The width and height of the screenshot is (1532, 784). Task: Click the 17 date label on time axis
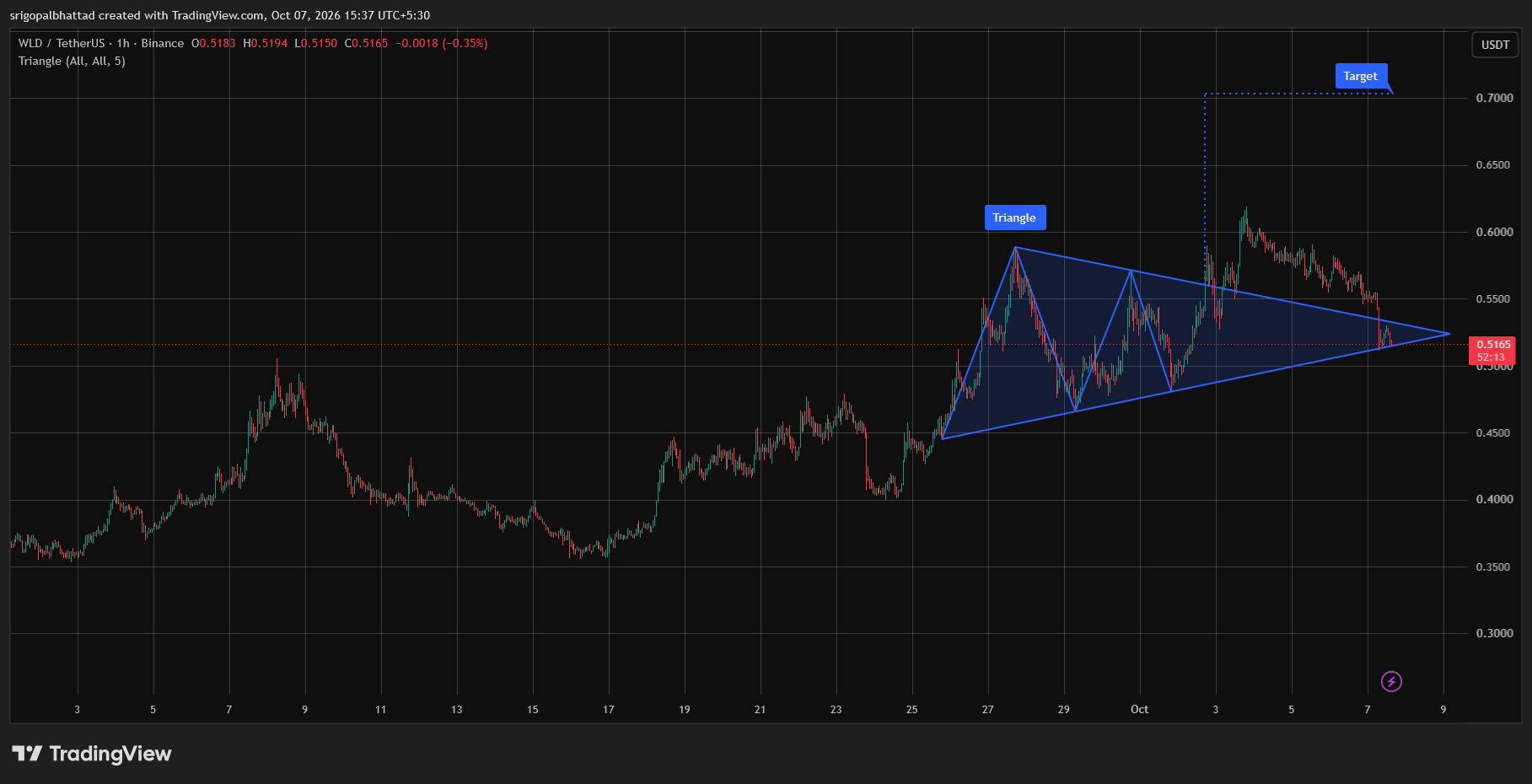608,709
